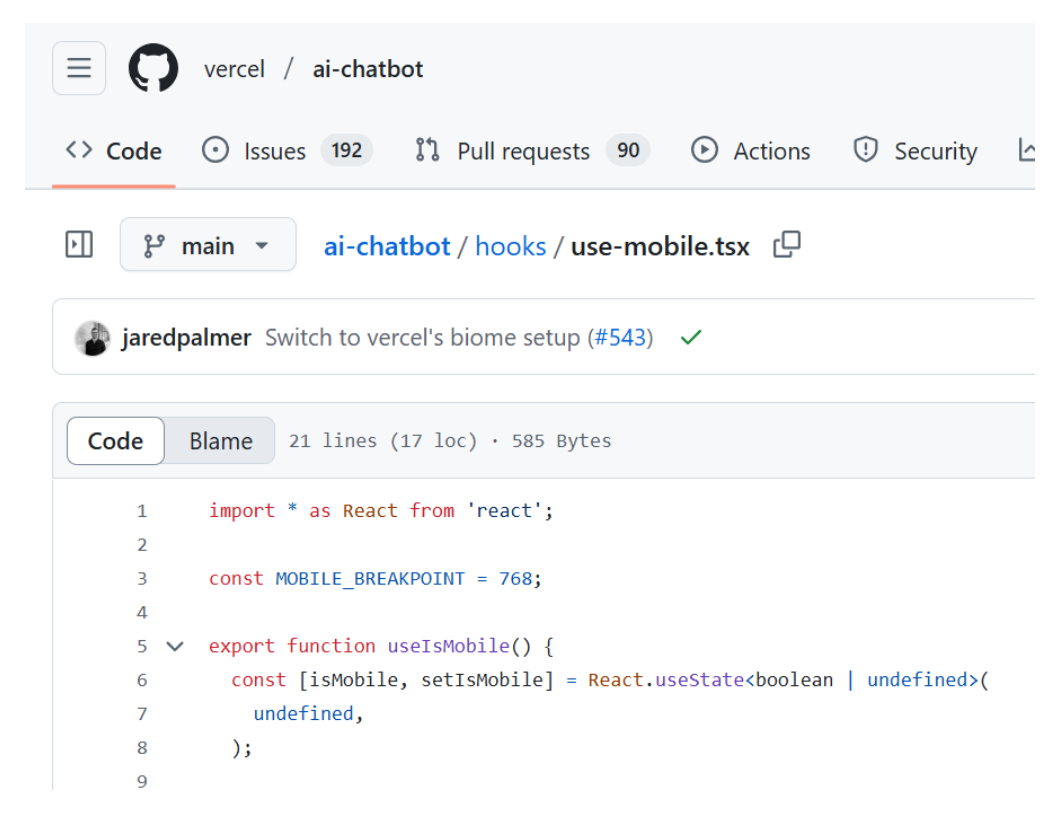Open the vercel owner link
The image size is (1059, 816).
point(234,69)
